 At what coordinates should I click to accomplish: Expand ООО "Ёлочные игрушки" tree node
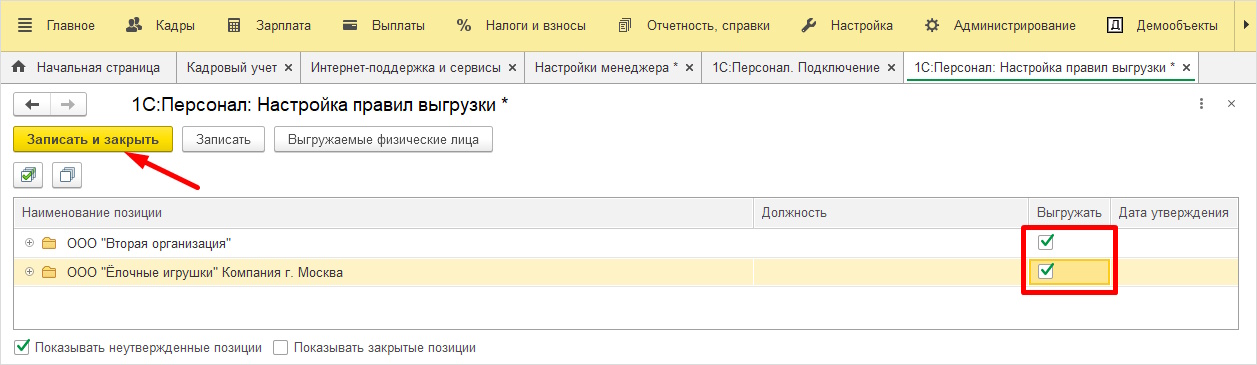[29, 271]
